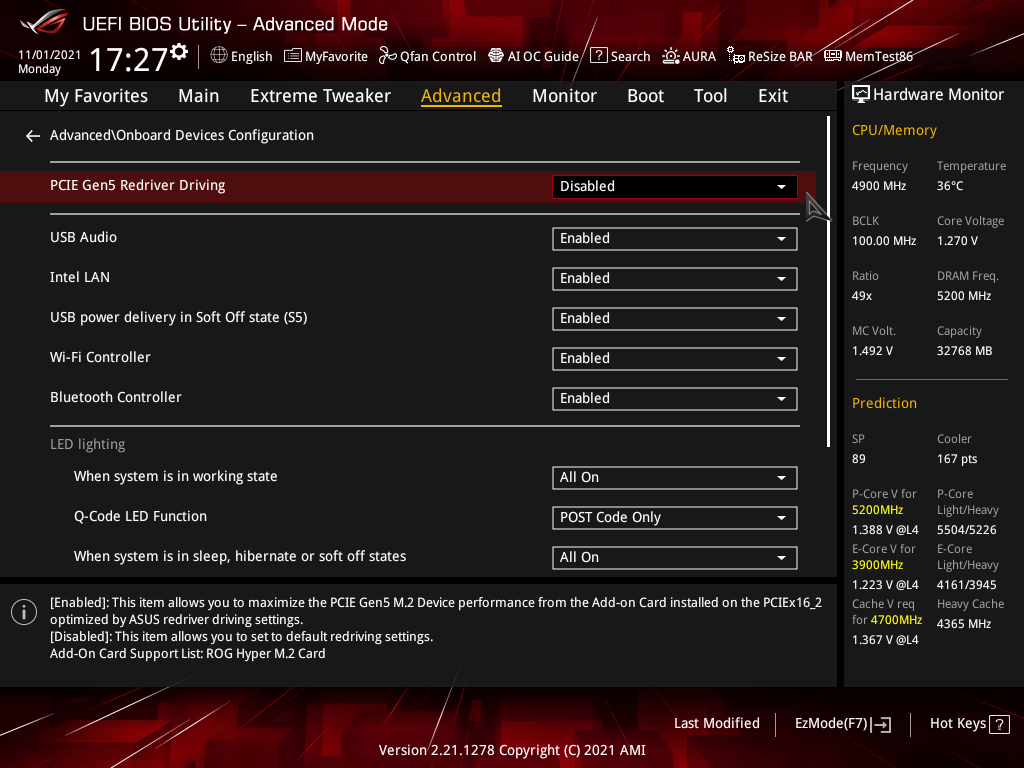Click the Qfan Control label
Image resolution: width=1024 pixels, height=768 pixels.
coord(438,56)
